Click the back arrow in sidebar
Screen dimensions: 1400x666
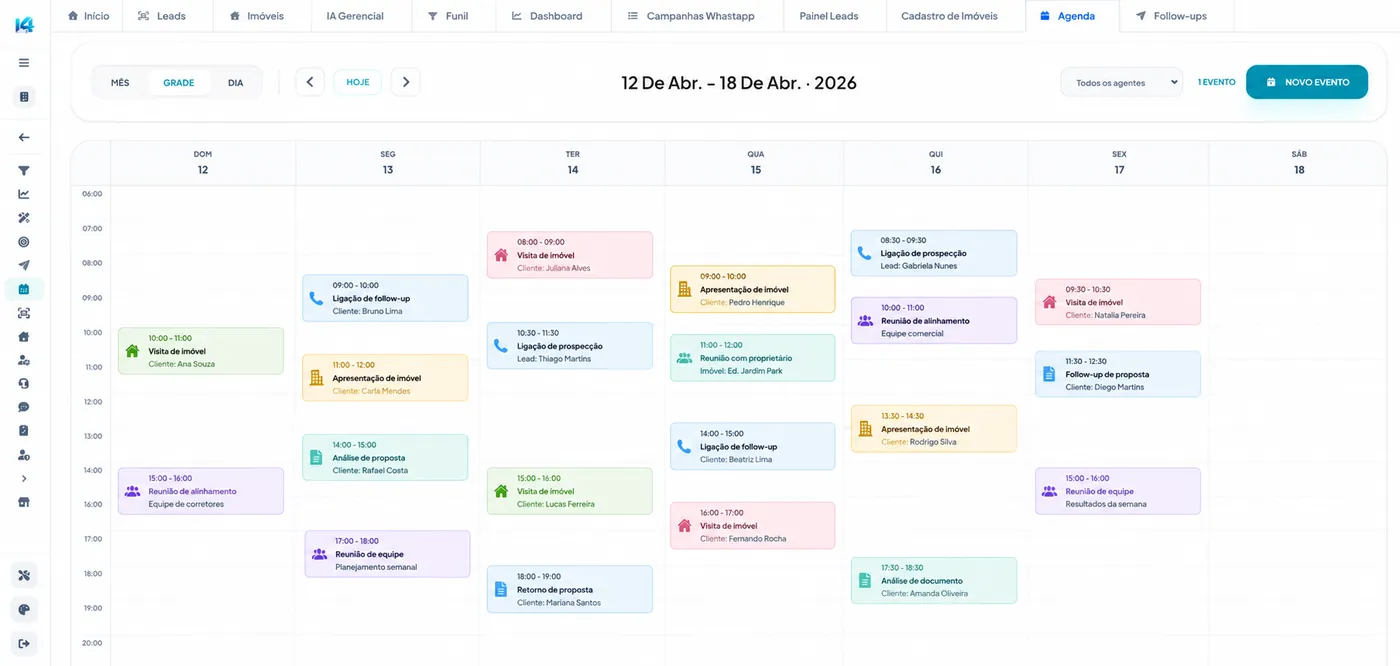pos(24,137)
